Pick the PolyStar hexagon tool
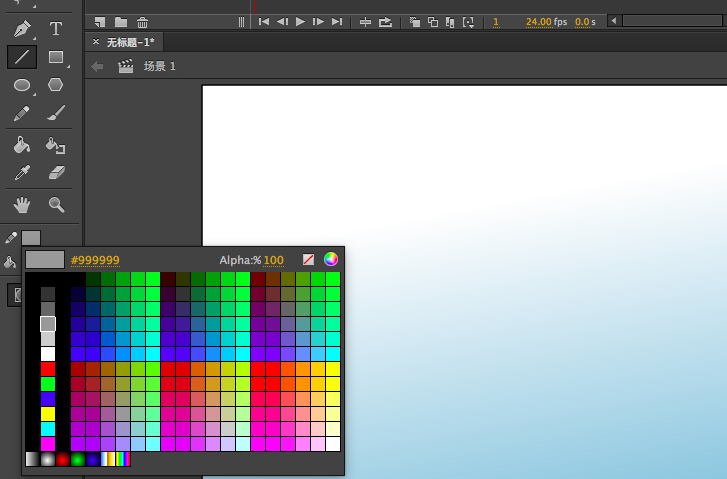Image resolution: width=727 pixels, height=479 pixels. point(56,84)
